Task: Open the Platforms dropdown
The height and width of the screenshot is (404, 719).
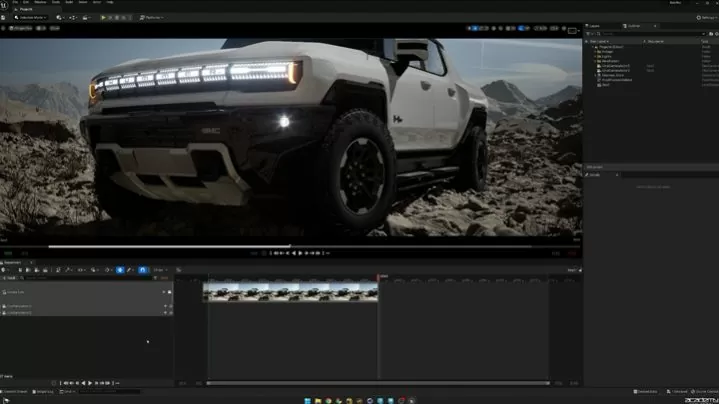Action: point(153,17)
